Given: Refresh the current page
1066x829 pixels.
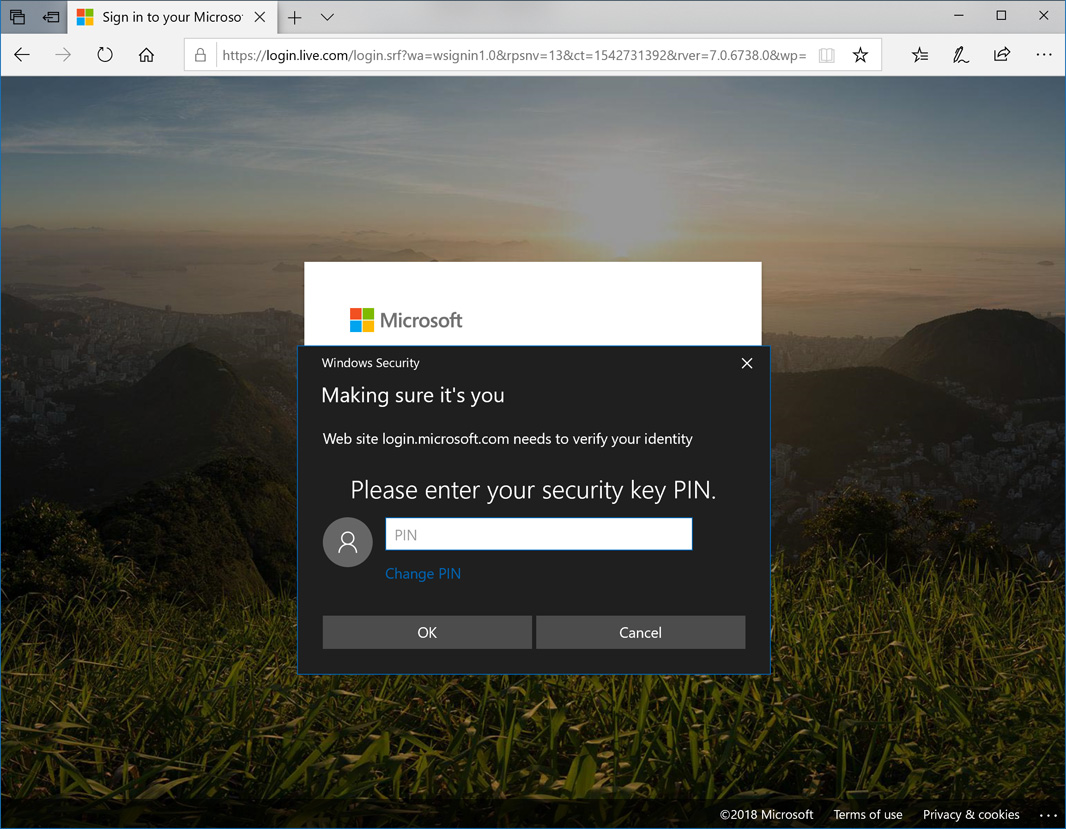Looking at the screenshot, I should tap(105, 55).
